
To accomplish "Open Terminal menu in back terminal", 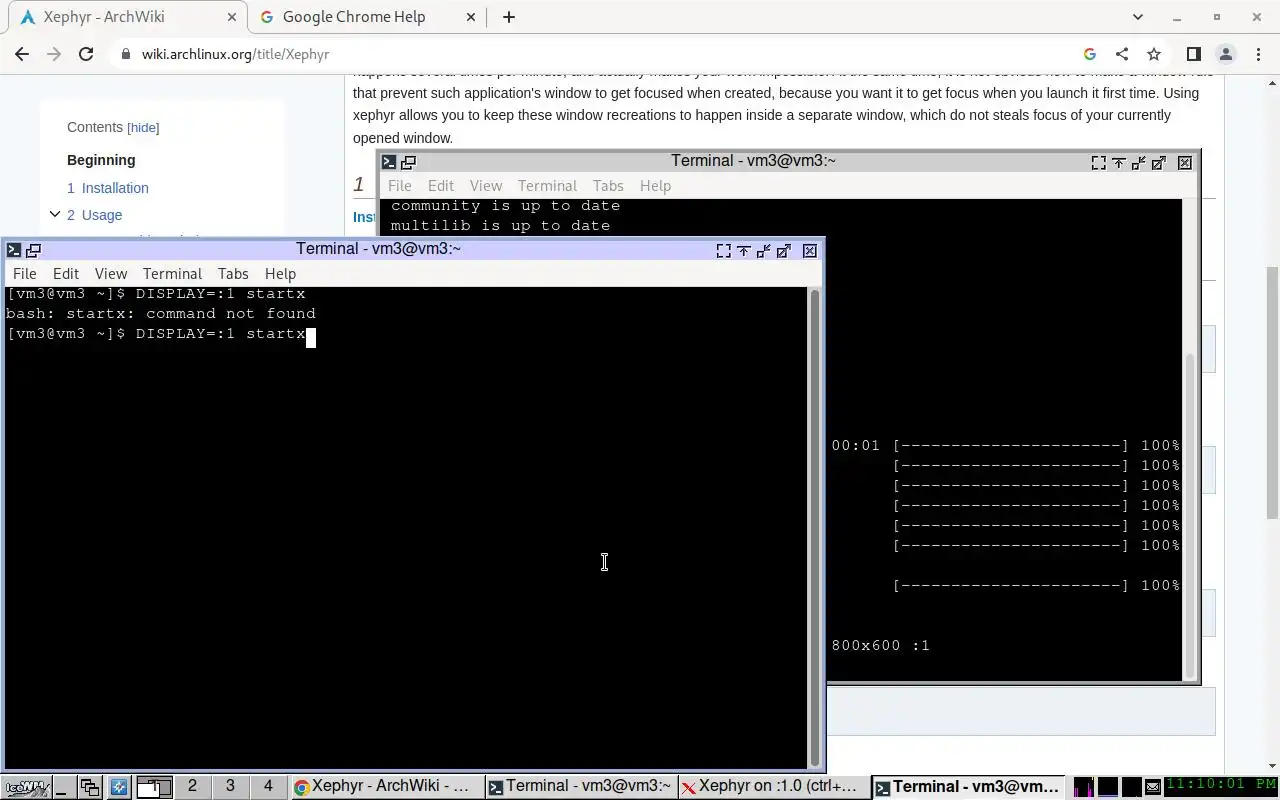I will click(547, 186).
